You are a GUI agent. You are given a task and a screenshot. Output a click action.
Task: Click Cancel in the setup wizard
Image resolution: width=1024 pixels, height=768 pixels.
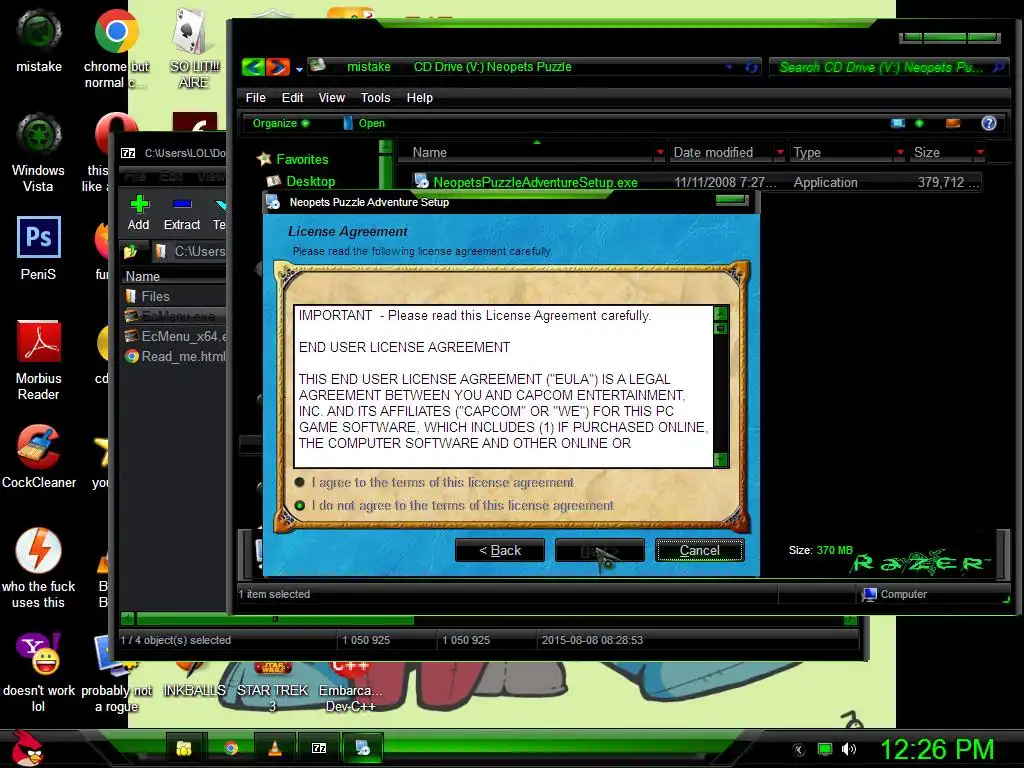coord(699,551)
